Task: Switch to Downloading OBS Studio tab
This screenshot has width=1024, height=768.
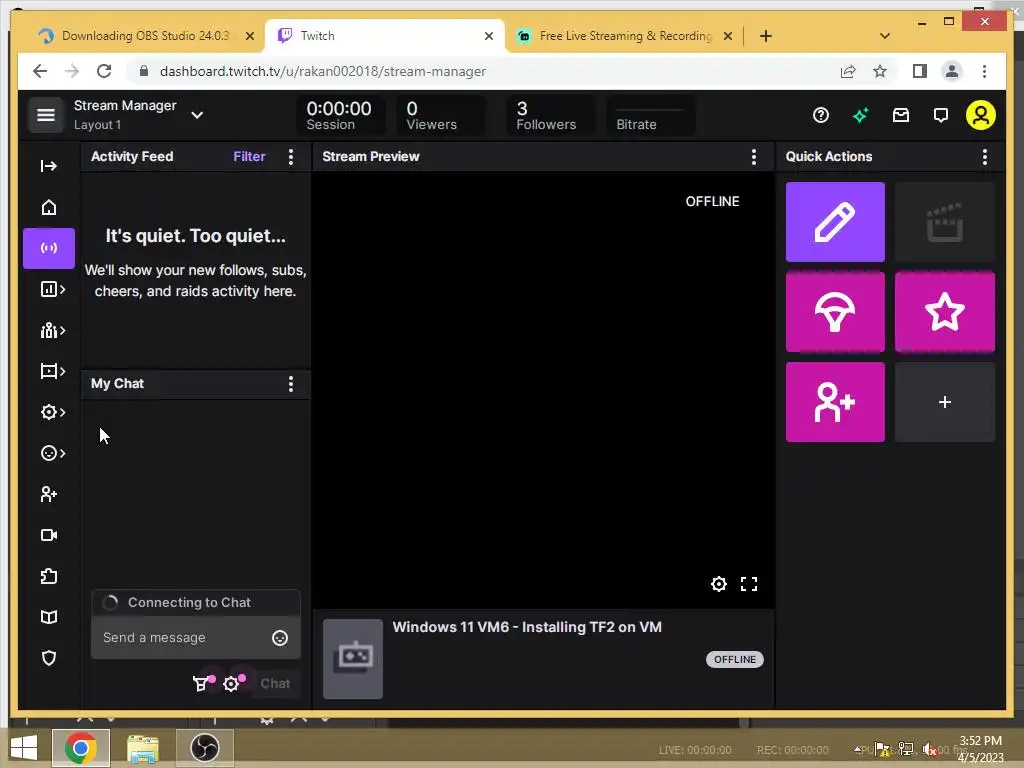Action: (144, 36)
